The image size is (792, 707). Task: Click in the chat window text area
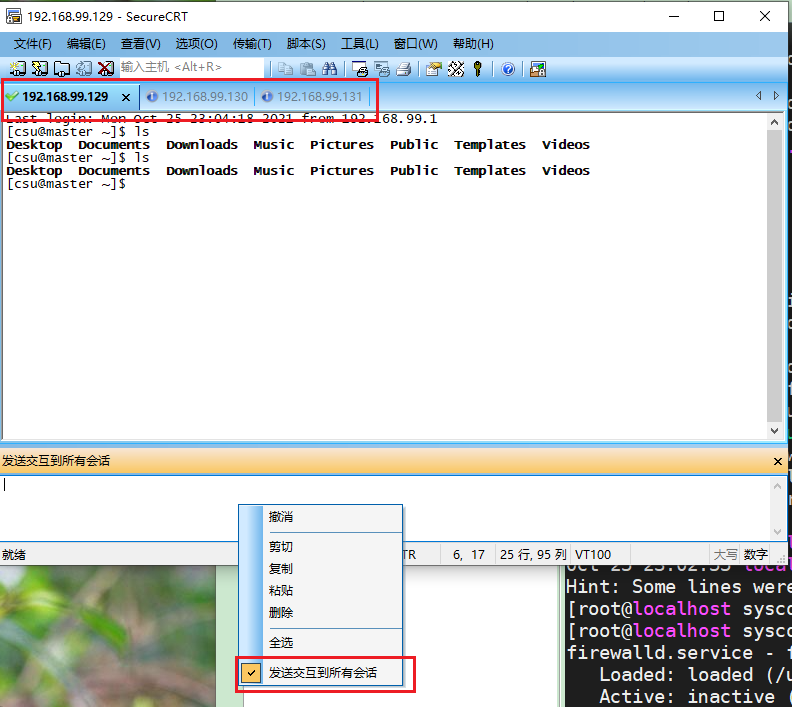384,507
